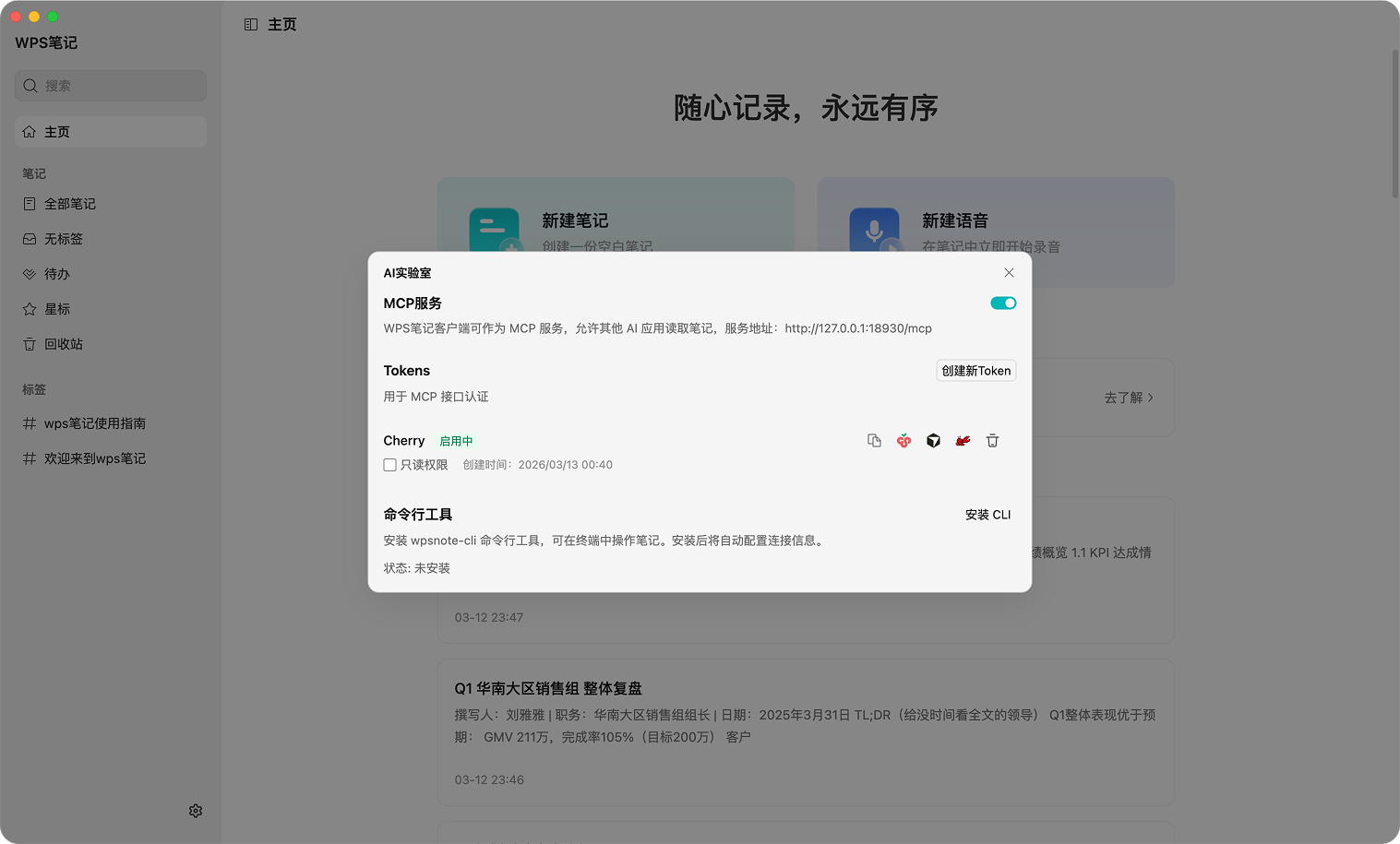Select the wps笔记使用指南 tag
Viewport: 1400px width, 844px height.
[x=94, y=422]
